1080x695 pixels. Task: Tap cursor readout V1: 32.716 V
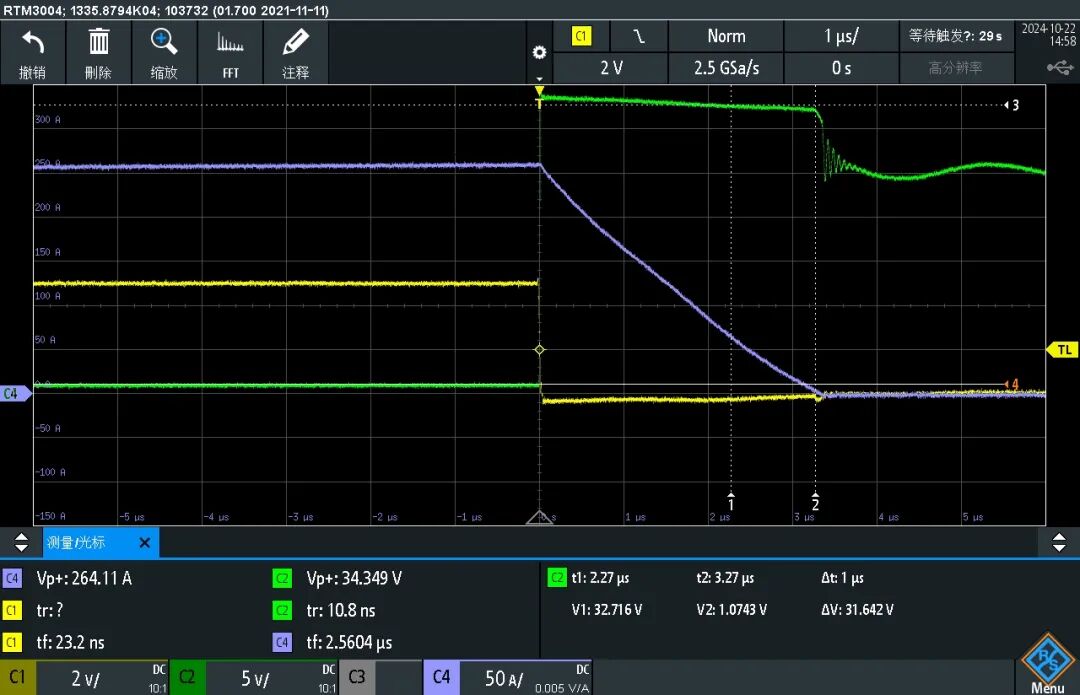coord(607,610)
